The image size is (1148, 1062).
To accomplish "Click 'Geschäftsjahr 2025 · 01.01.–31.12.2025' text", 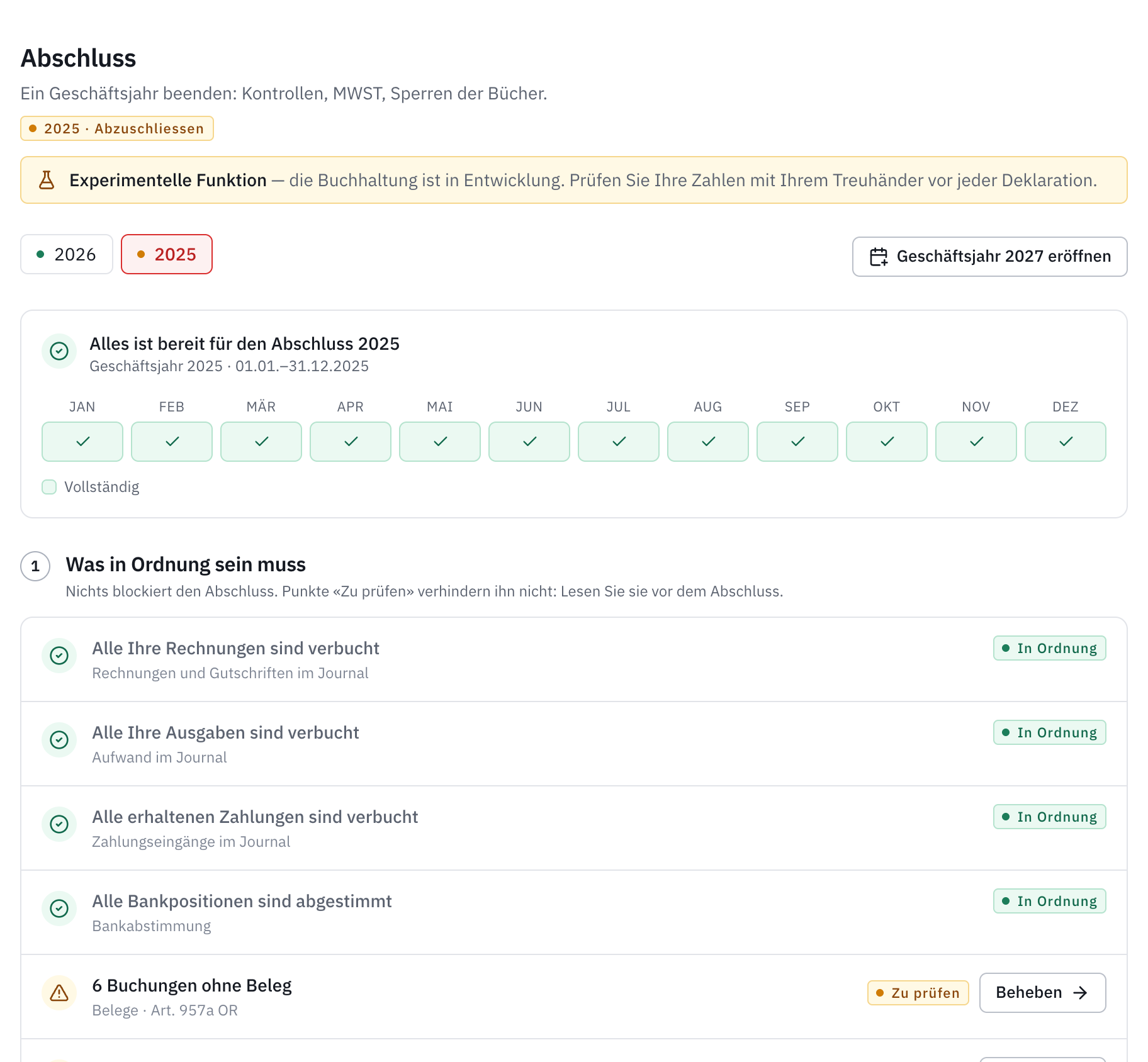I will pos(229,366).
